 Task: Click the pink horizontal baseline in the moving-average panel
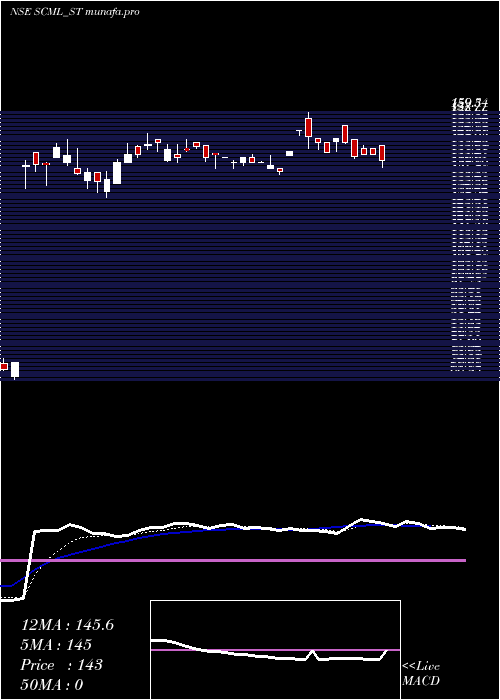pyautogui.click(x=233, y=560)
